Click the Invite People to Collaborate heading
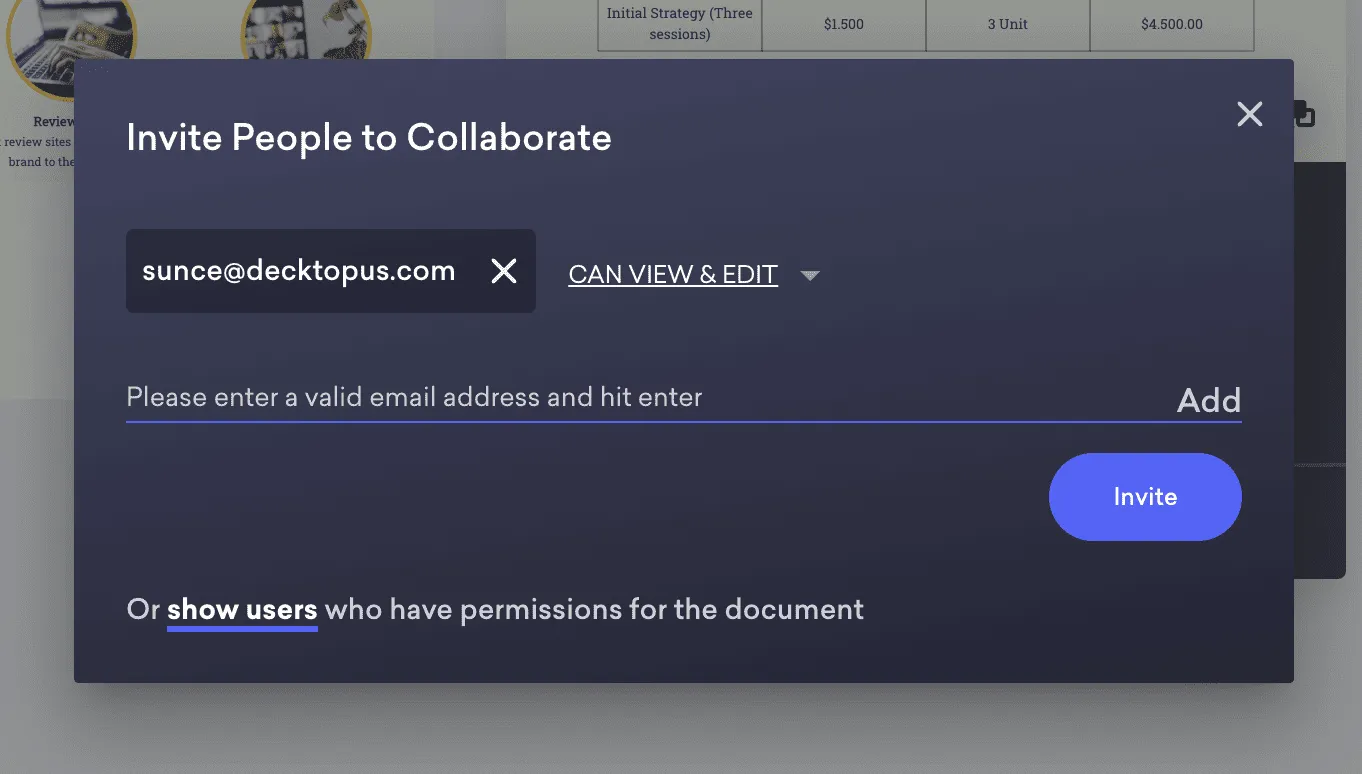 click(x=369, y=137)
